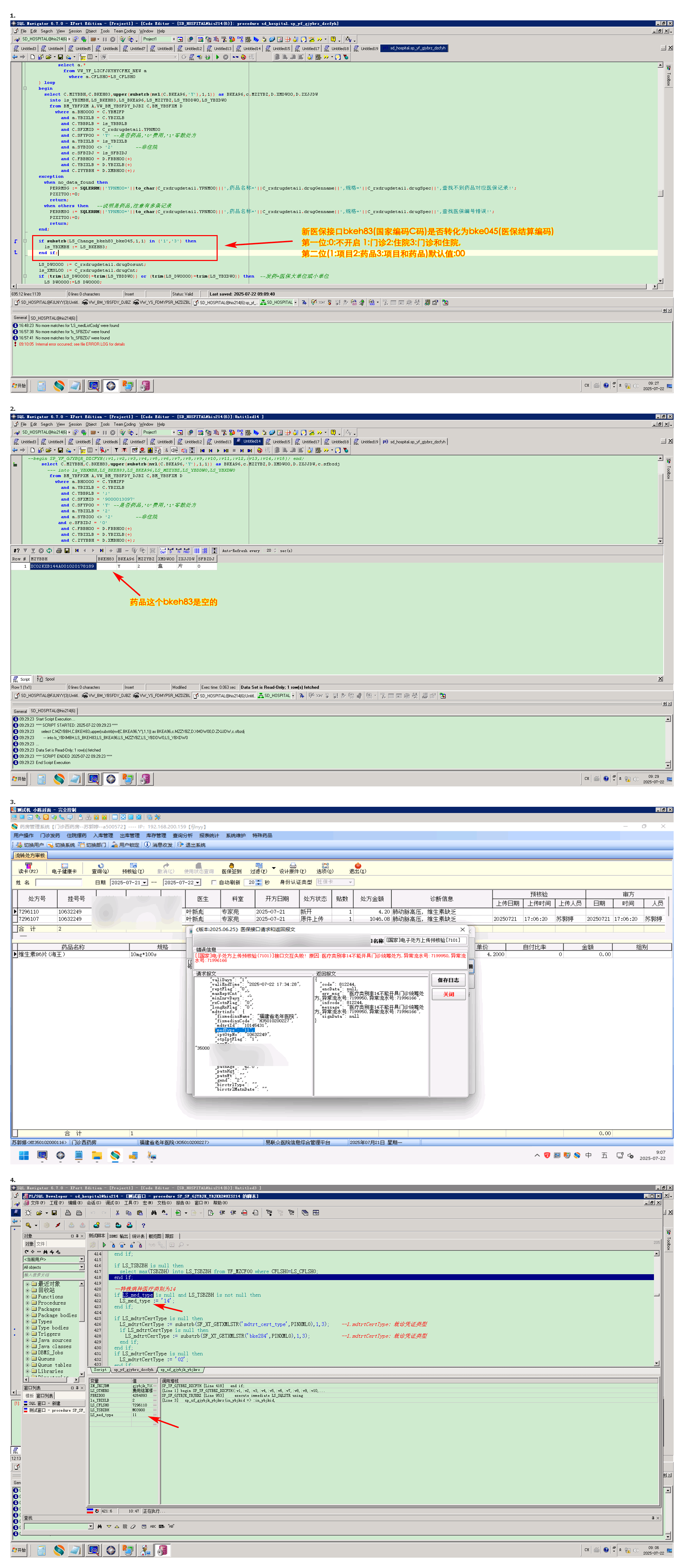Toggle the 自动刷新 auto refresh checkbox
The image size is (684, 1568).
pos(214,882)
